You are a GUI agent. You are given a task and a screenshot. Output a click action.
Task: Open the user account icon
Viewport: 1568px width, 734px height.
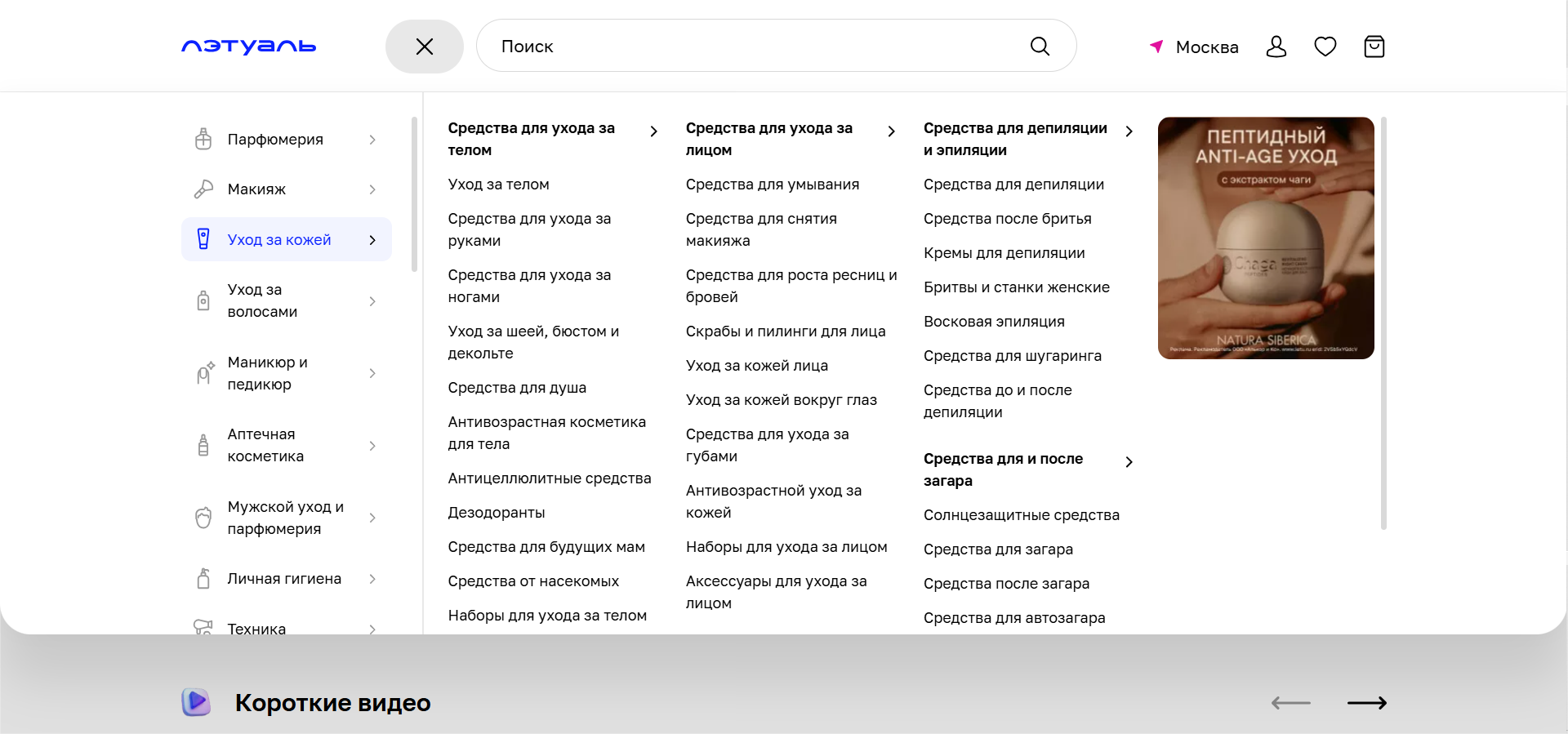click(x=1276, y=47)
